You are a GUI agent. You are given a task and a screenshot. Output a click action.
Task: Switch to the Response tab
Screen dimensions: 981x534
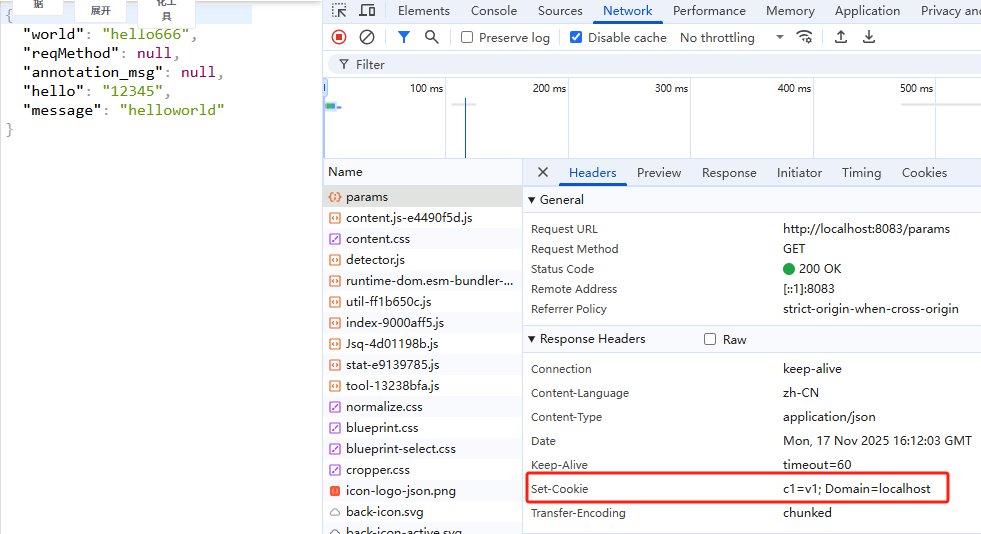click(729, 173)
